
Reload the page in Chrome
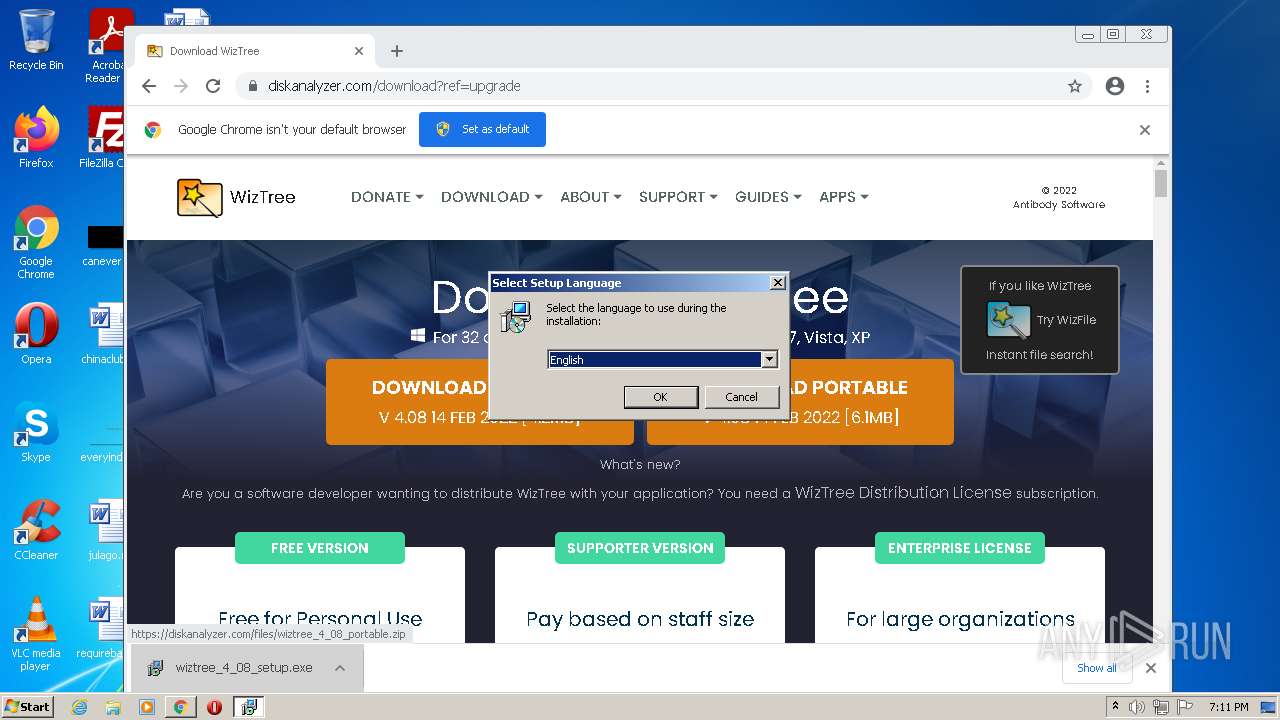[x=213, y=86]
